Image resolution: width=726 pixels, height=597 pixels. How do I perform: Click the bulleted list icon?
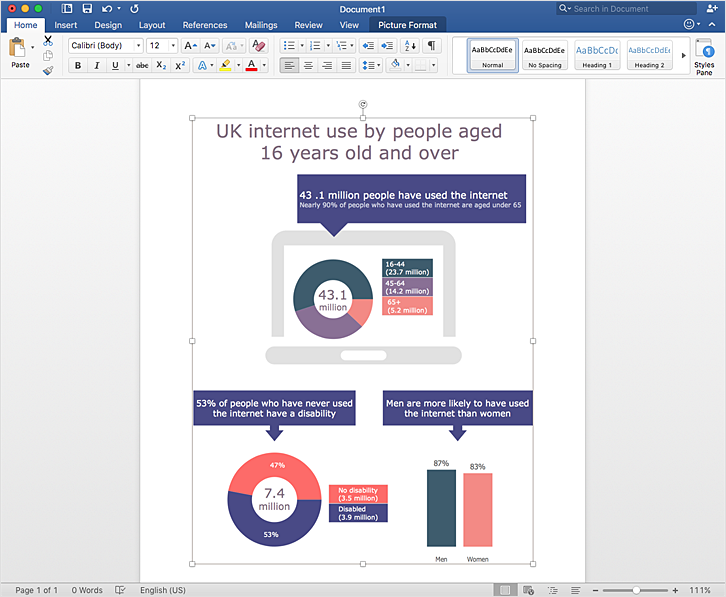[x=288, y=46]
